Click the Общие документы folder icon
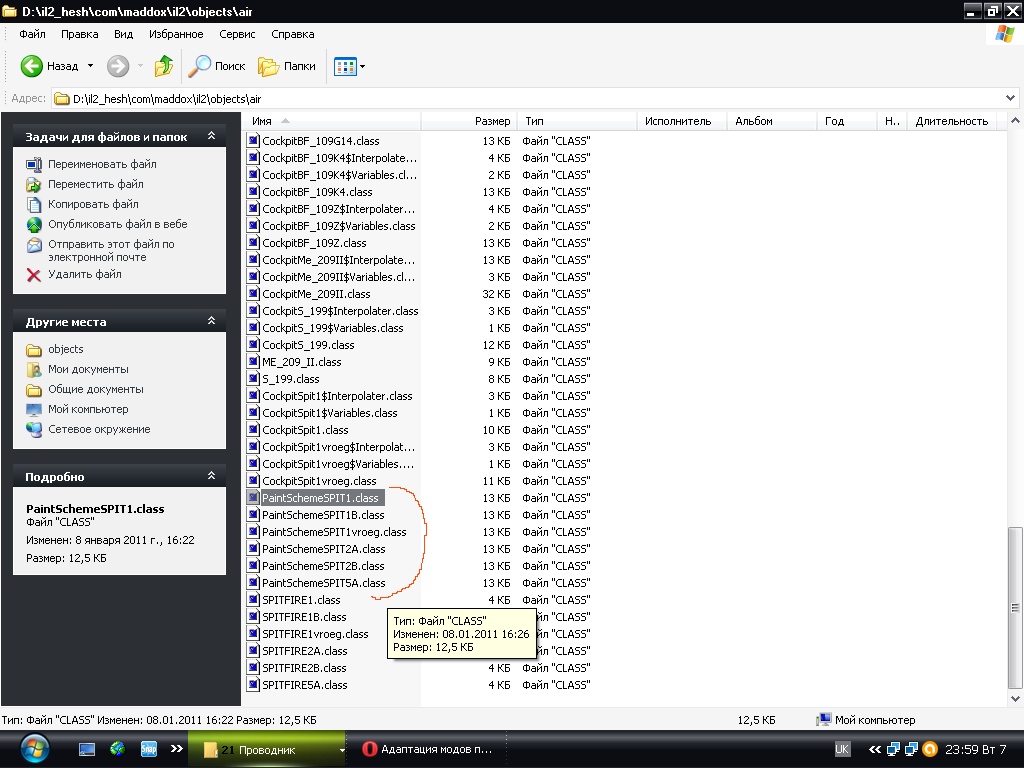Image resolution: width=1024 pixels, height=768 pixels. [34, 390]
